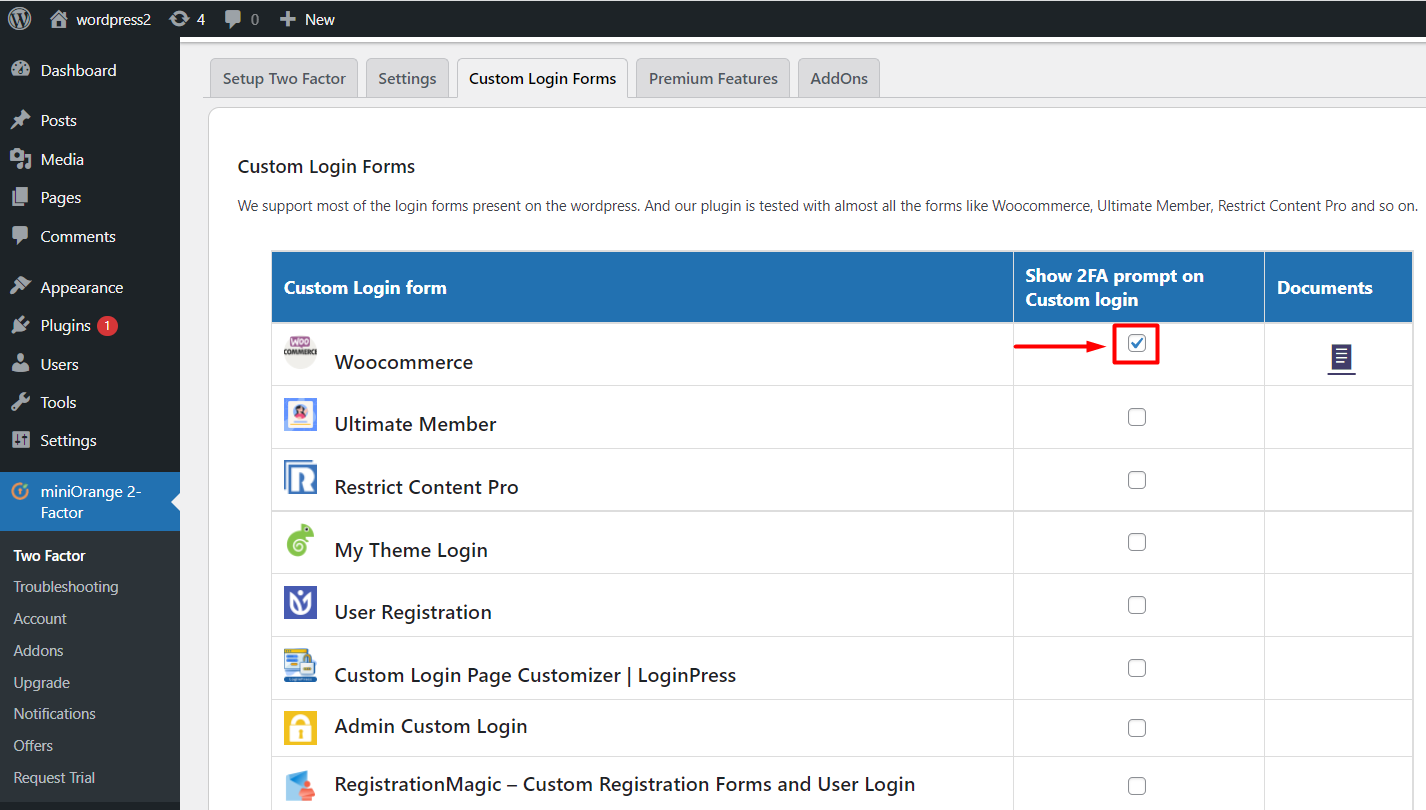Check the Admin Custom Login checkbox
Screen dimensions: 1426x810
click(x=1137, y=728)
